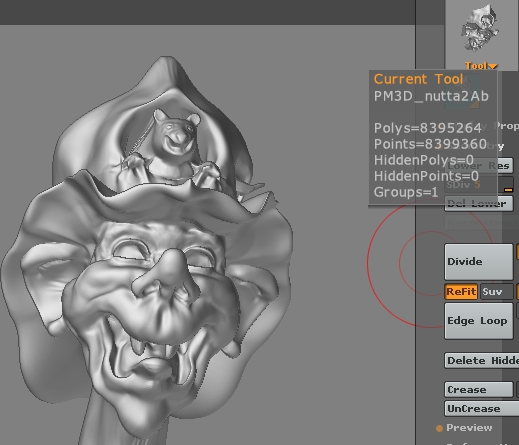Viewport: 519px width, 445px height.
Task: Click the Crease button
Action: (479, 390)
